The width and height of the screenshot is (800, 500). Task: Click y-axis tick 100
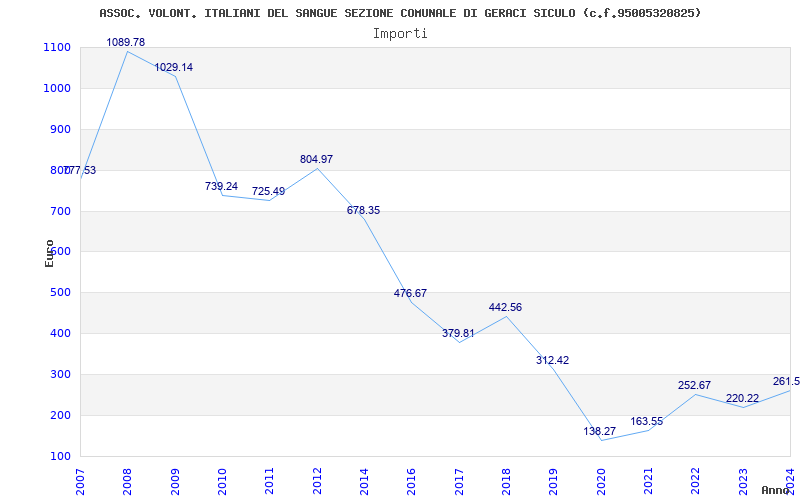(x=60, y=456)
